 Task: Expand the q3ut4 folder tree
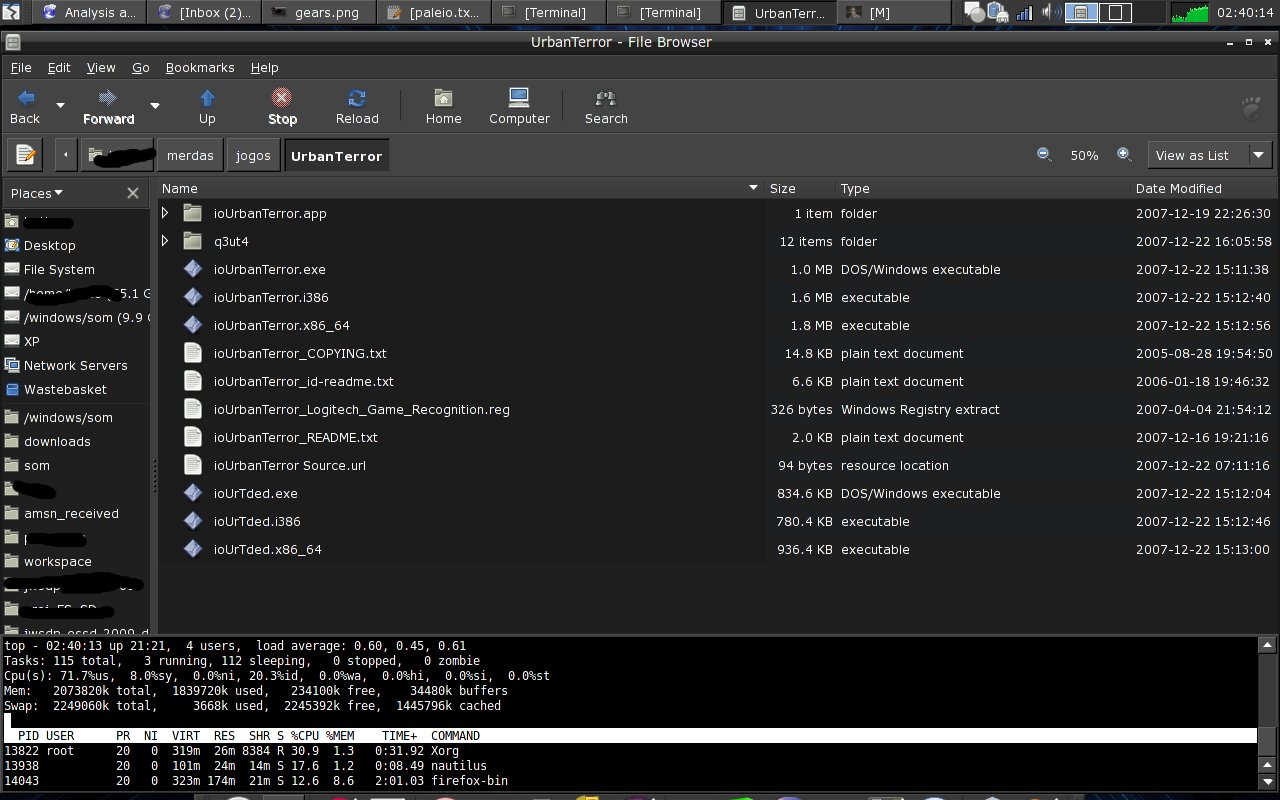[x=165, y=241]
